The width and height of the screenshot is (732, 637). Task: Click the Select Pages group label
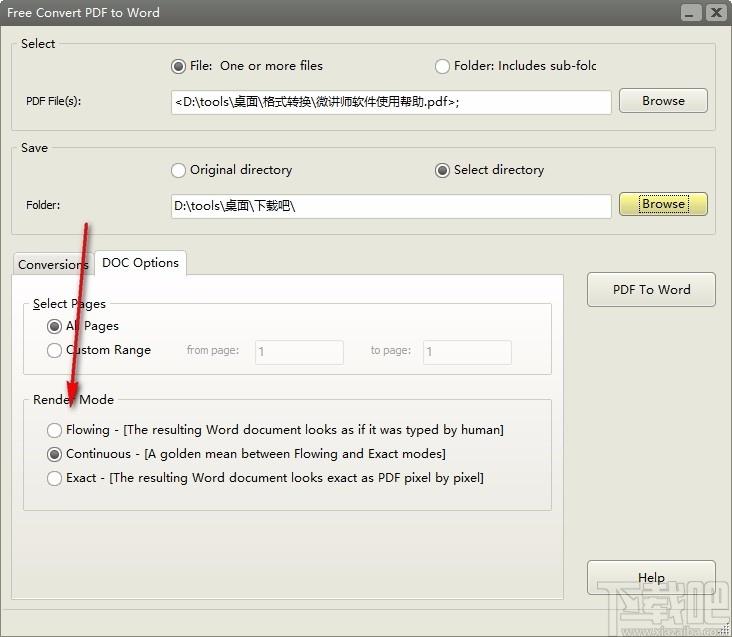(x=69, y=304)
